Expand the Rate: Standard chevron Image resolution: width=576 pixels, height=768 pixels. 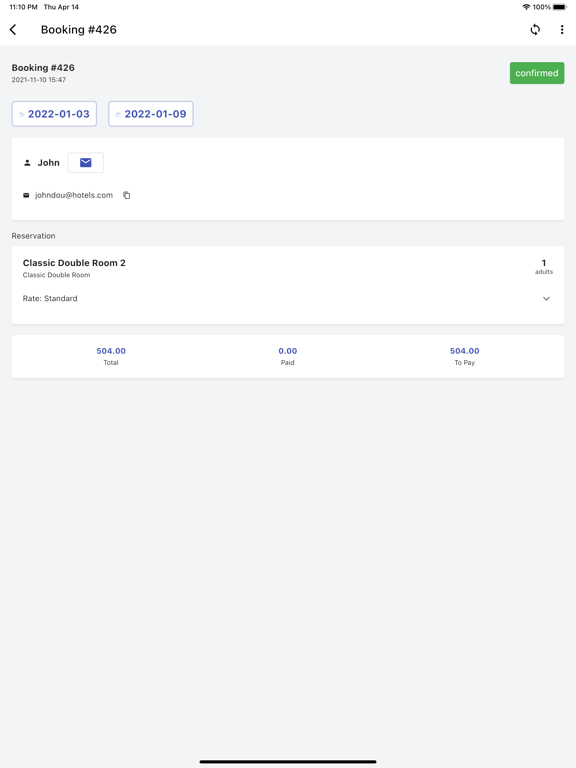(x=546, y=298)
